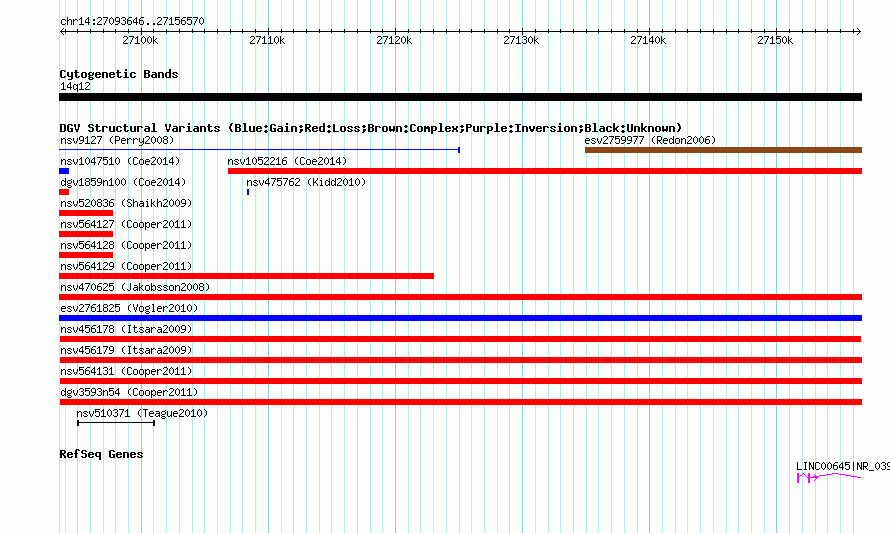Click the 27110k ruler tick label
The image size is (890, 533).
coord(267,40)
